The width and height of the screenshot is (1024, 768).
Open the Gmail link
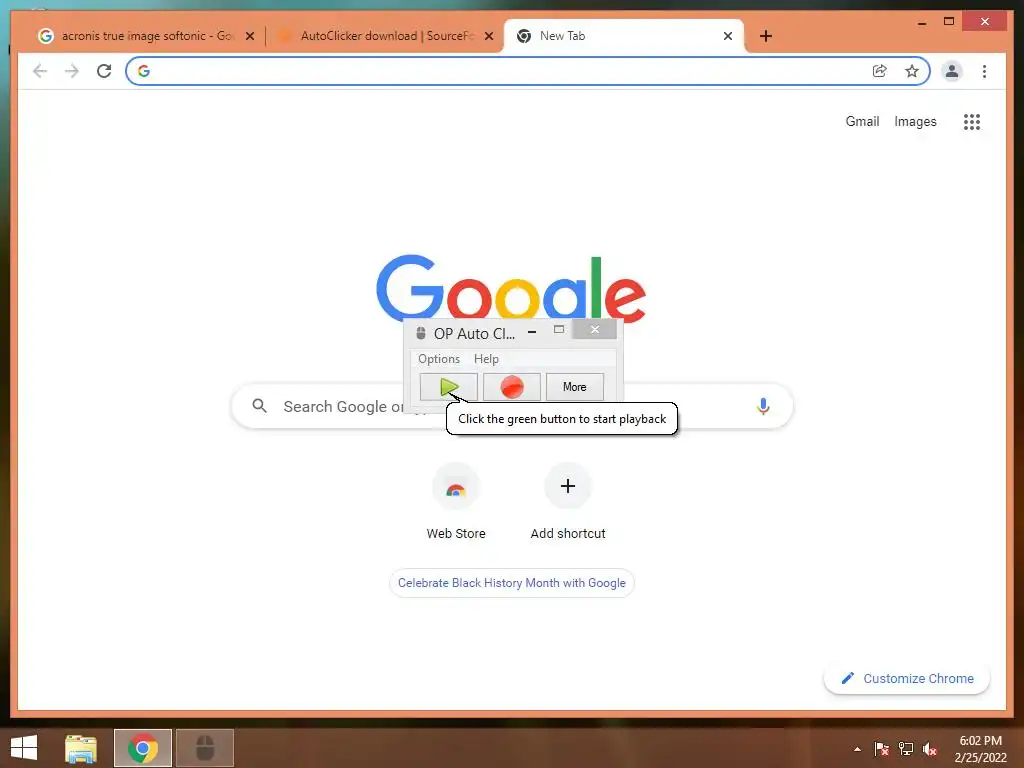(862, 121)
